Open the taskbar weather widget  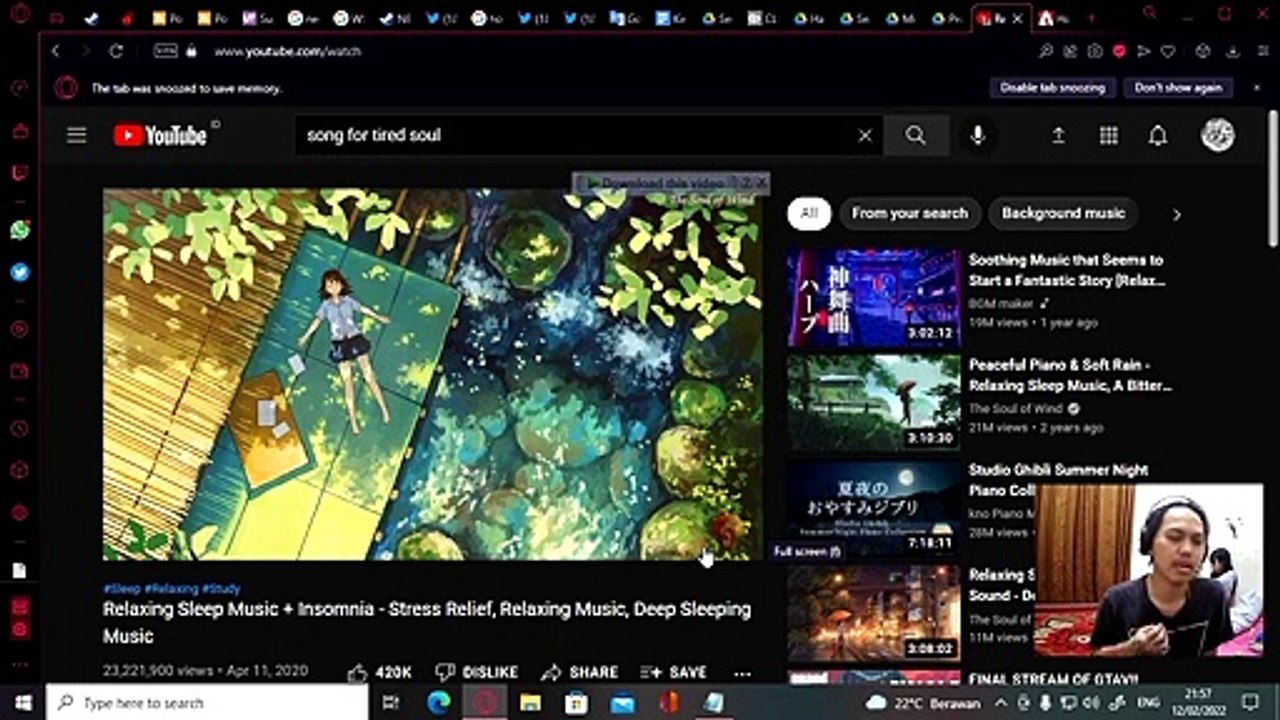[x=923, y=703]
